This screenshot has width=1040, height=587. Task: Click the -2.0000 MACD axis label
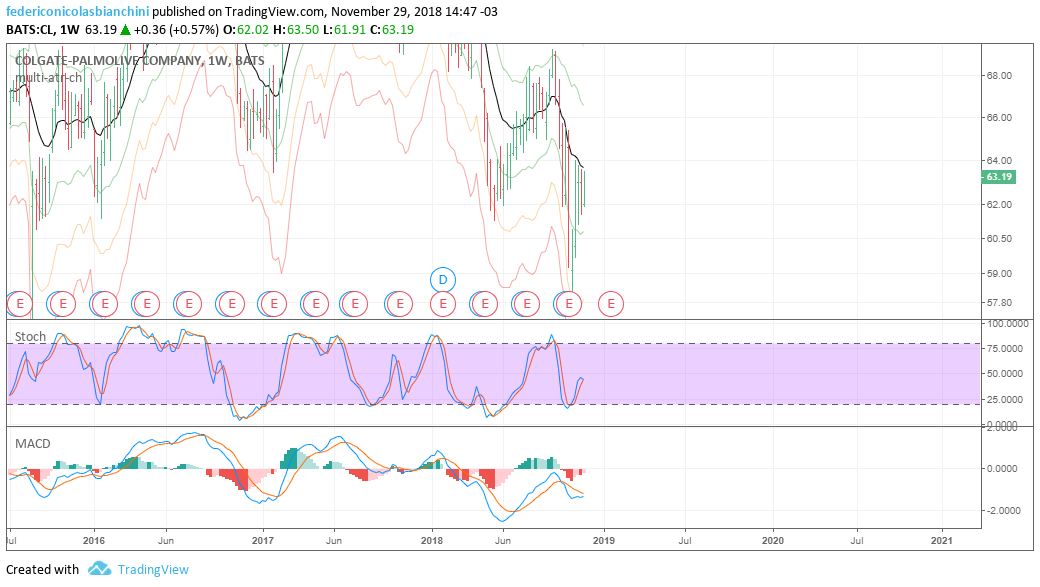(x=1002, y=511)
